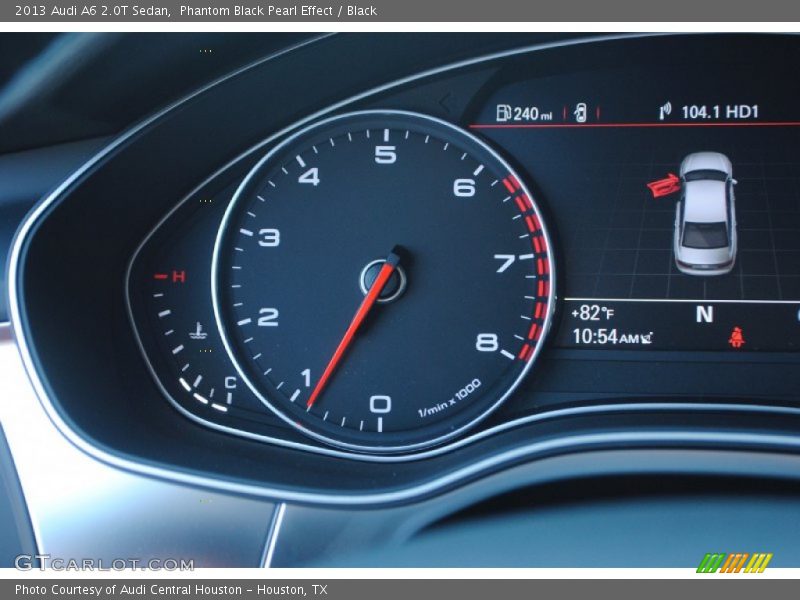This screenshot has width=800, height=600.
Task: Click the silver car overhead image
Action: pos(705,212)
